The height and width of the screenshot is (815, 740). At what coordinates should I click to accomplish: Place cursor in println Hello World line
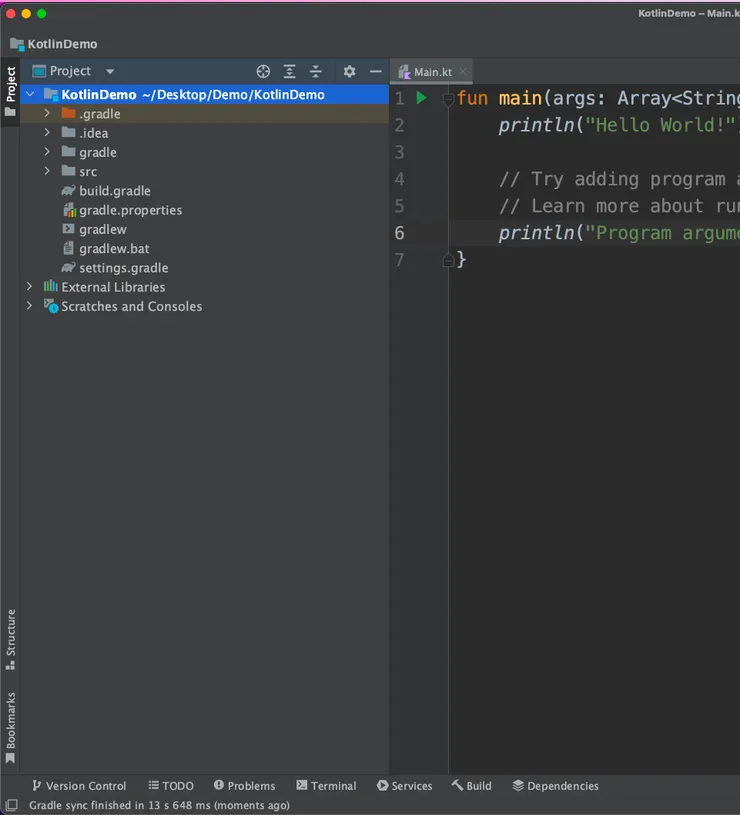pos(617,125)
